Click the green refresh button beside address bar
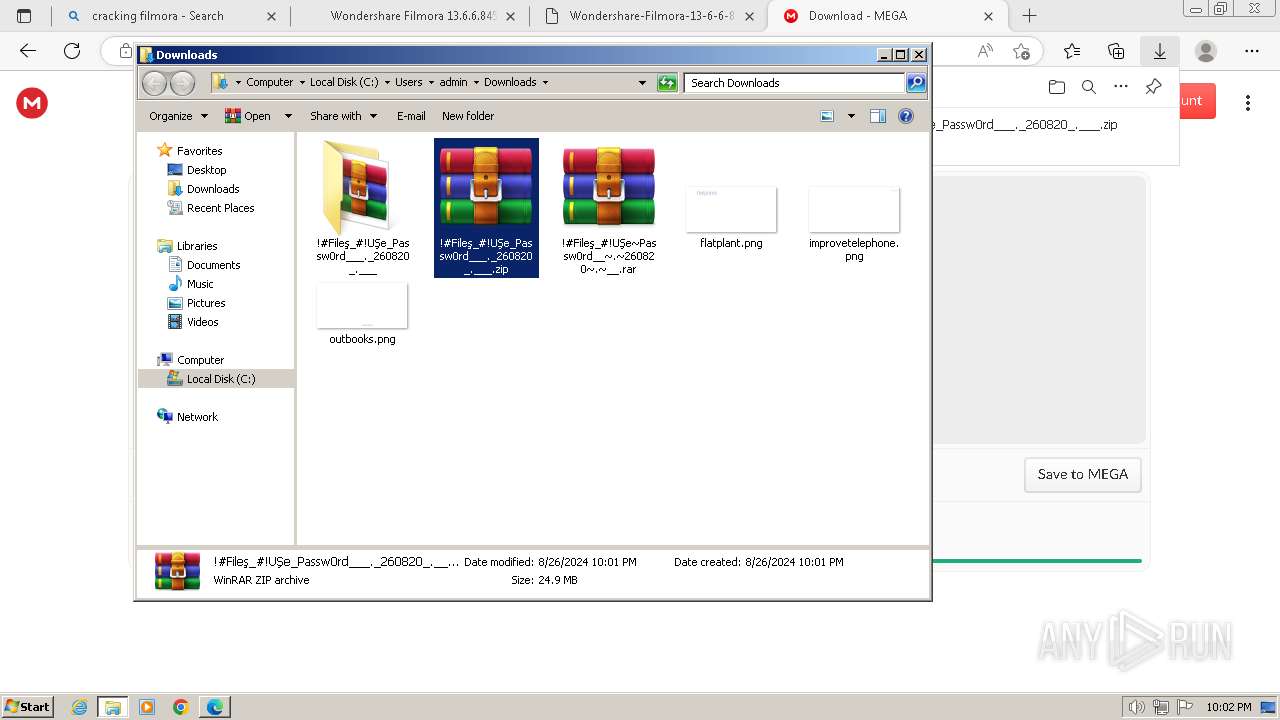1280x720 pixels. click(667, 83)
